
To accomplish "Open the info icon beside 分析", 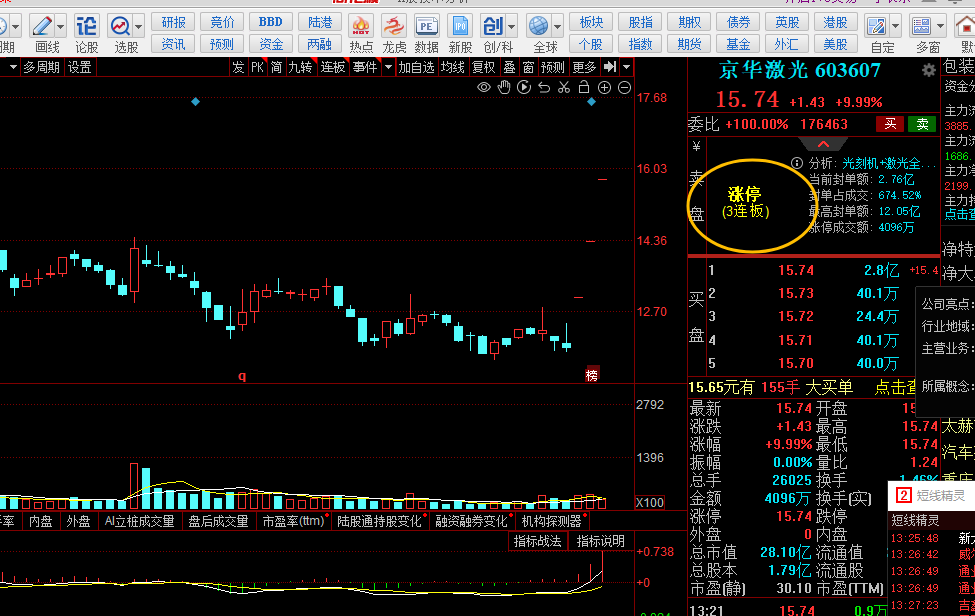I will [x=797, y=163].
